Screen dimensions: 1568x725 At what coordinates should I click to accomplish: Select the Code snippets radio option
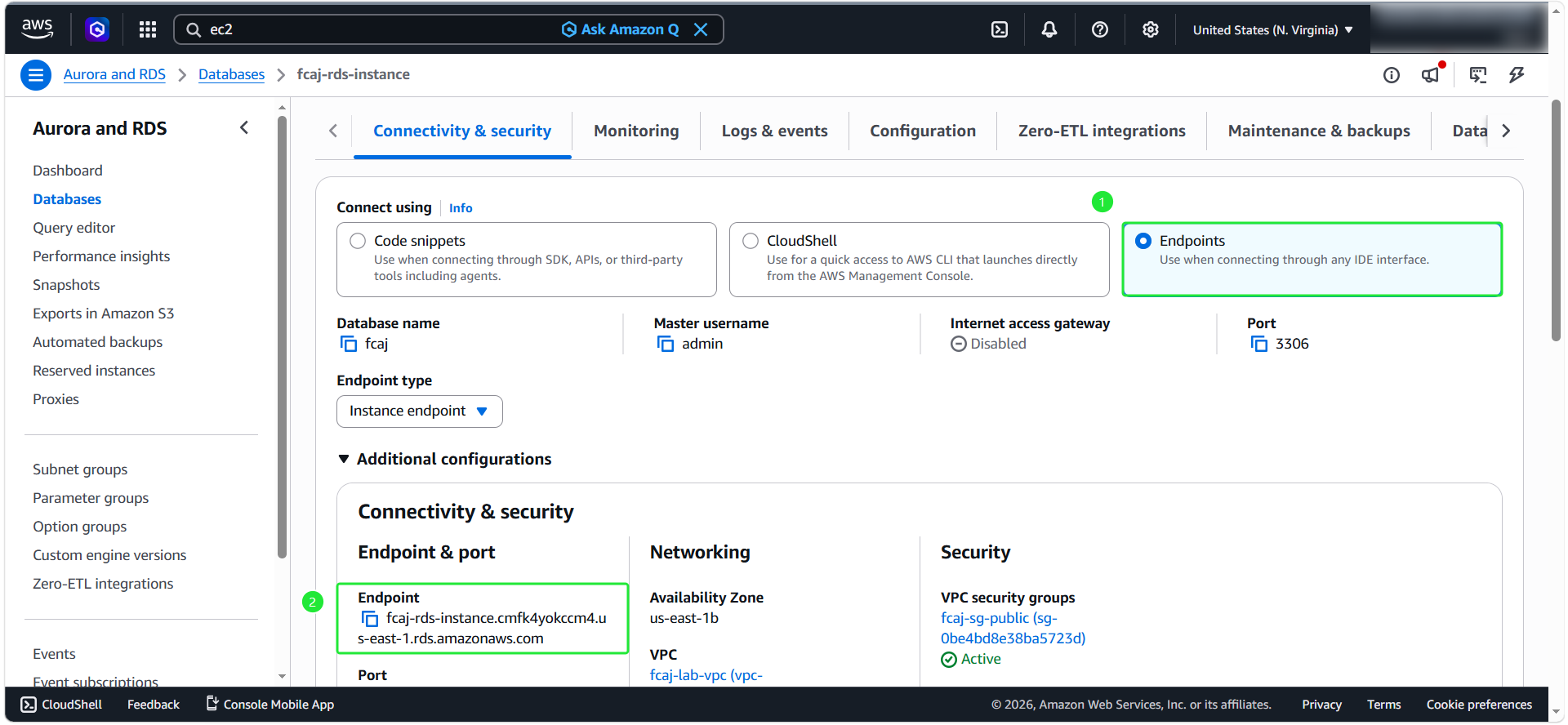pos(358,241)
